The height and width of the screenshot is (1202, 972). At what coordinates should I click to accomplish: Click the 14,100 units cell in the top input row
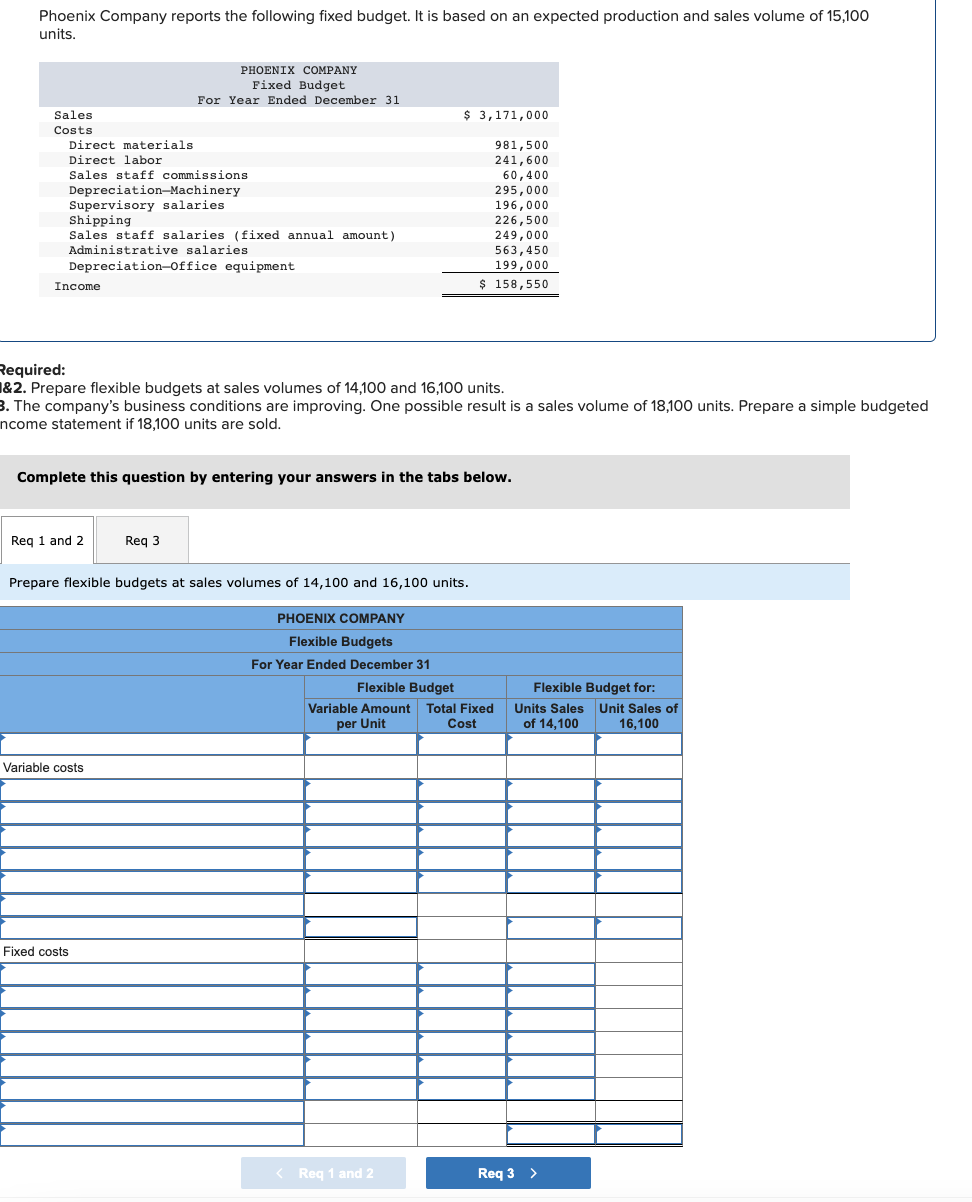click(551, 744)
